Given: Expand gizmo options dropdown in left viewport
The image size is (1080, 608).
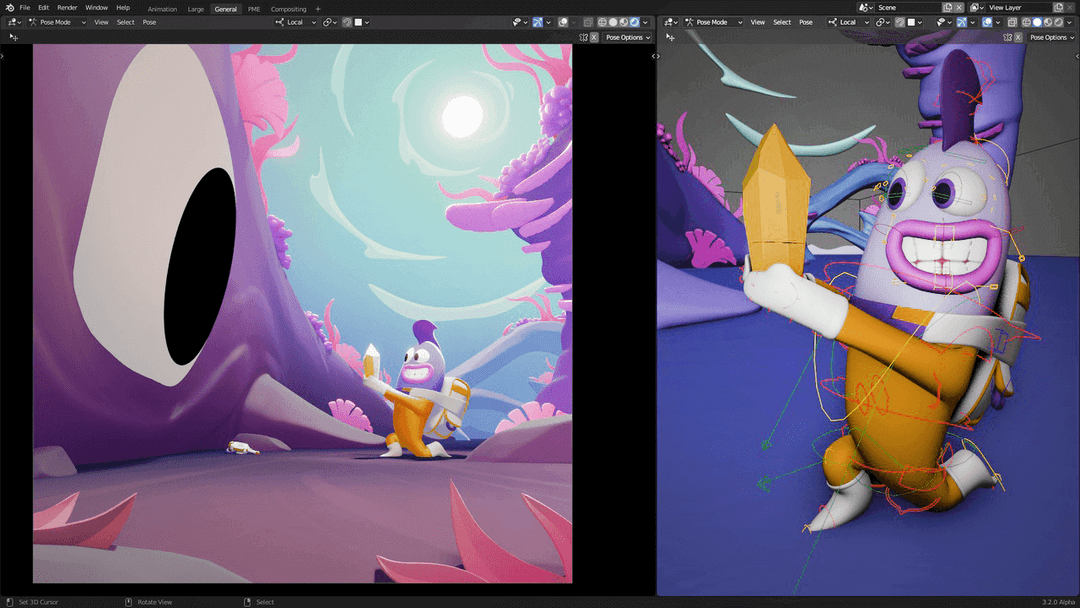Looking at the screenshot, I should click(548, 22).
